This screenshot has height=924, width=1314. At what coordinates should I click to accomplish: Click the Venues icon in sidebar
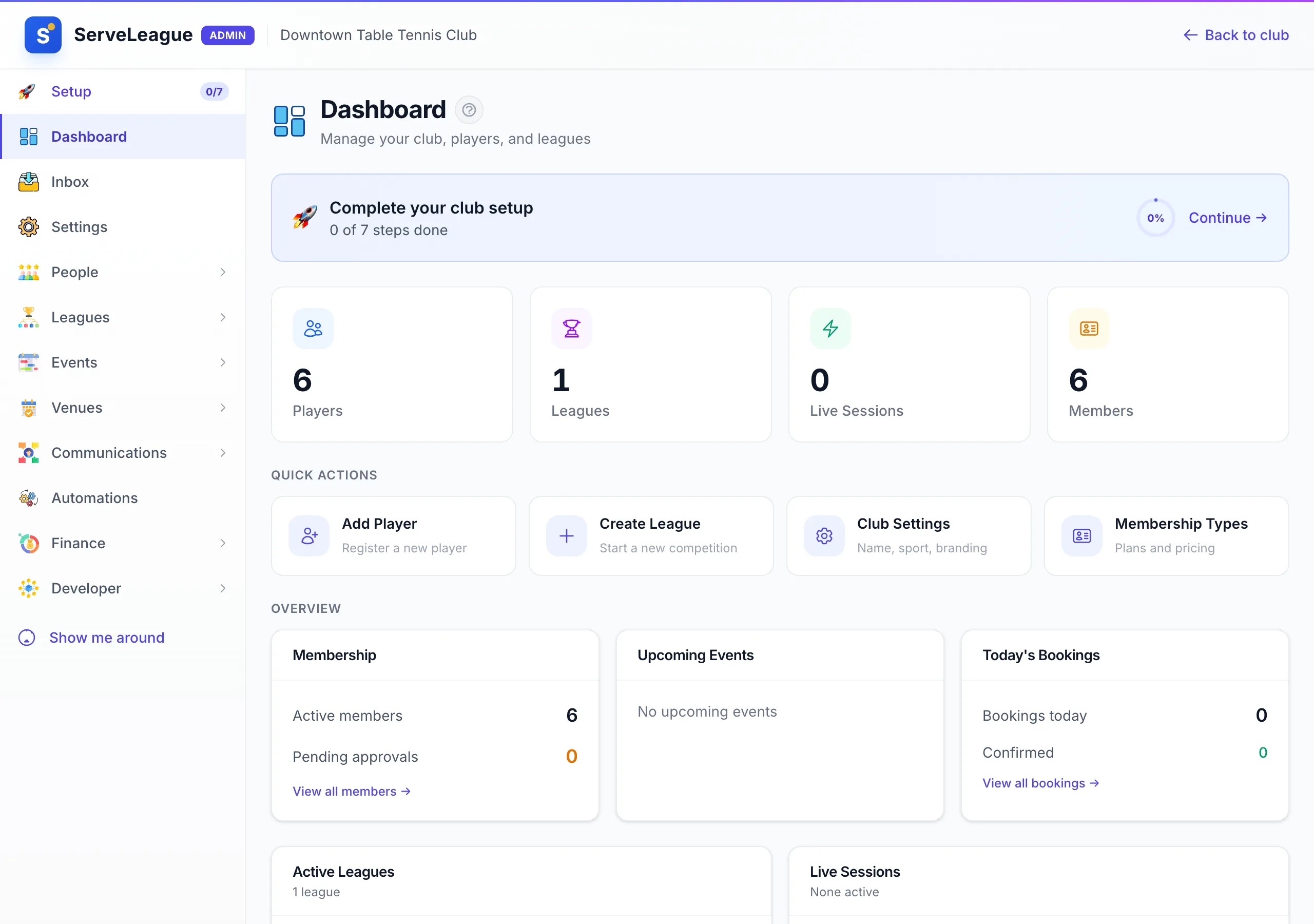tap(29, 408)
